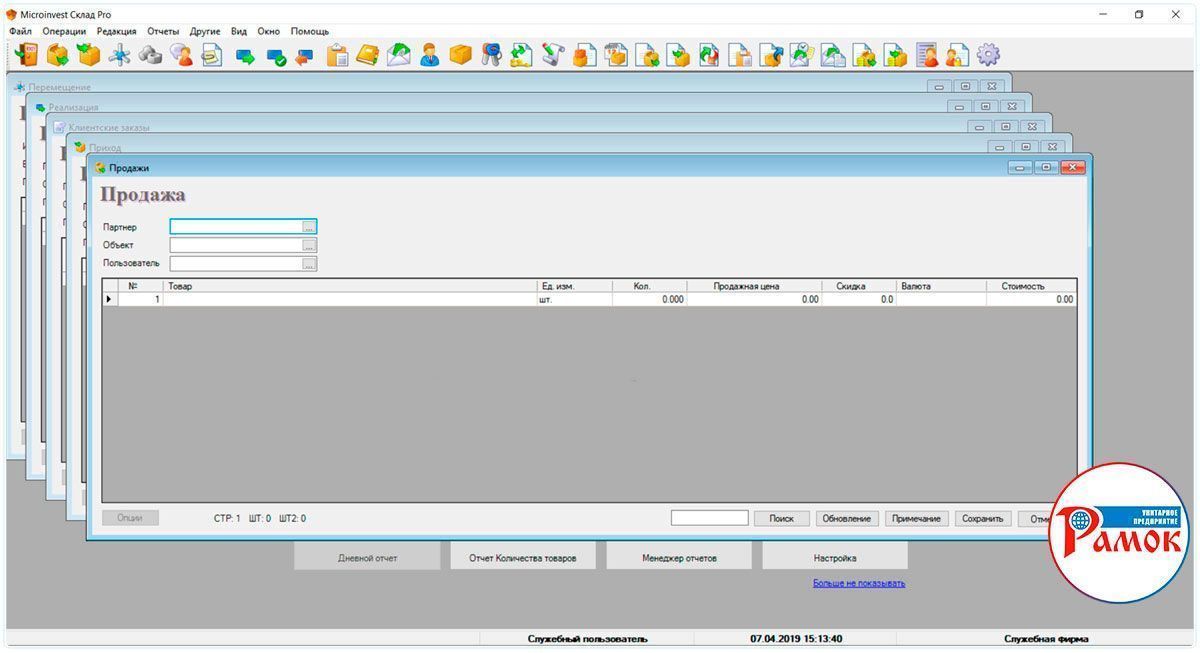Click the blue star-shaped transfer toolbar icon

[119, 55]
